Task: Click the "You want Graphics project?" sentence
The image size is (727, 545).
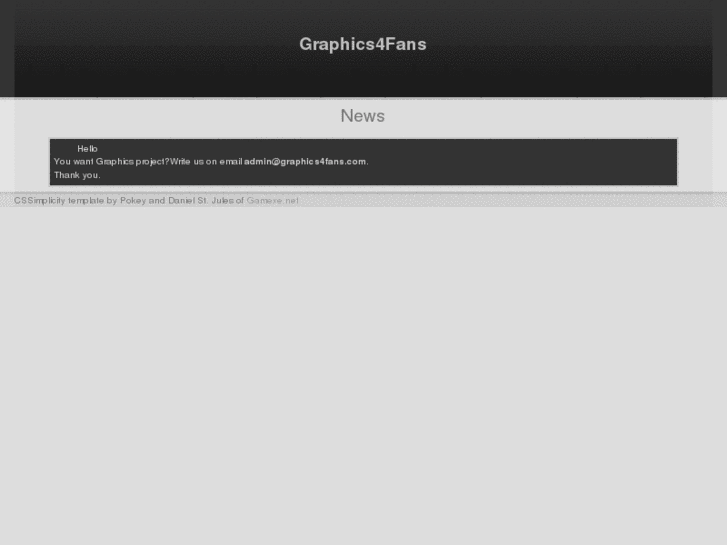Action: [112, 161]
